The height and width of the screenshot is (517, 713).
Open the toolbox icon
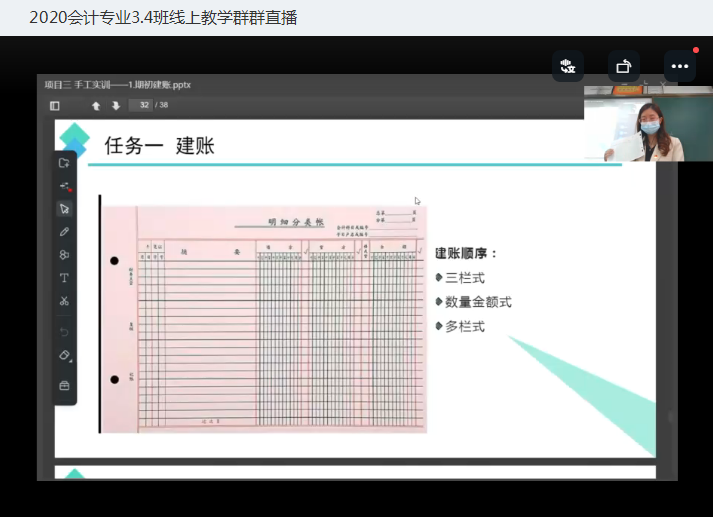(x=64, y=385)
